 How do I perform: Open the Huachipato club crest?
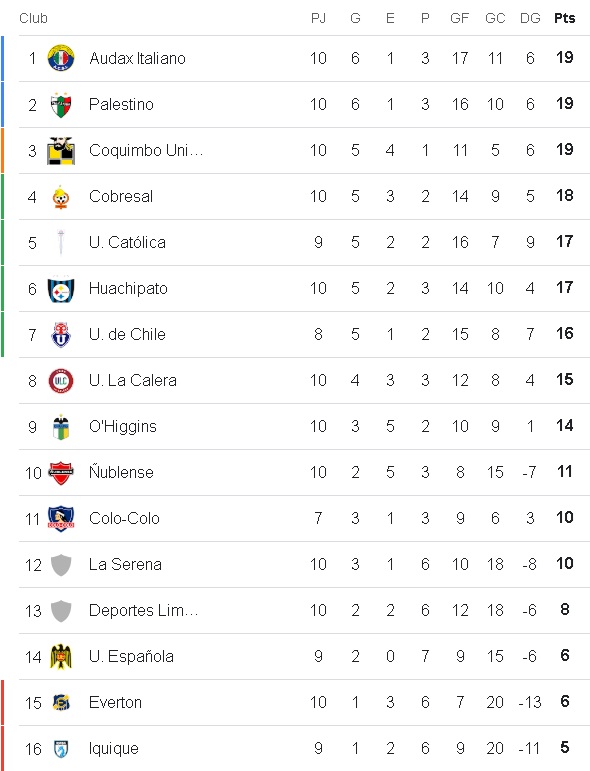(61, 289)
